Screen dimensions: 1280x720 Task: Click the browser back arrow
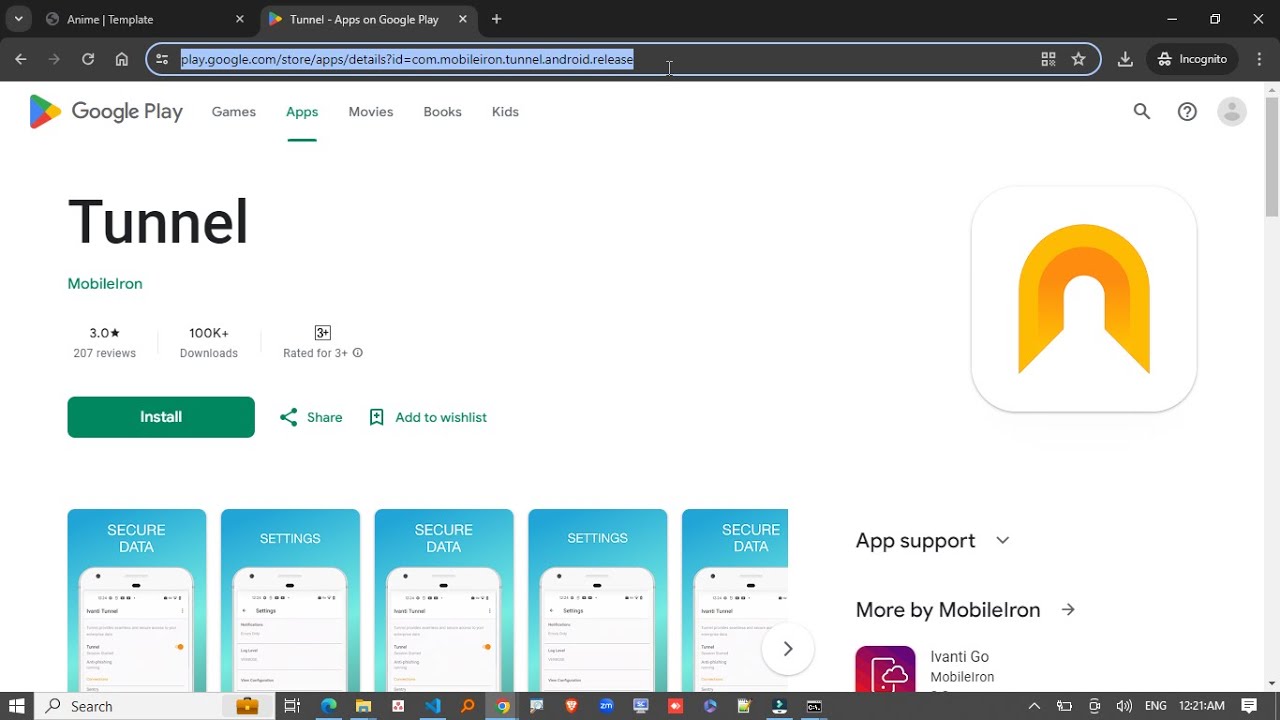20,59
